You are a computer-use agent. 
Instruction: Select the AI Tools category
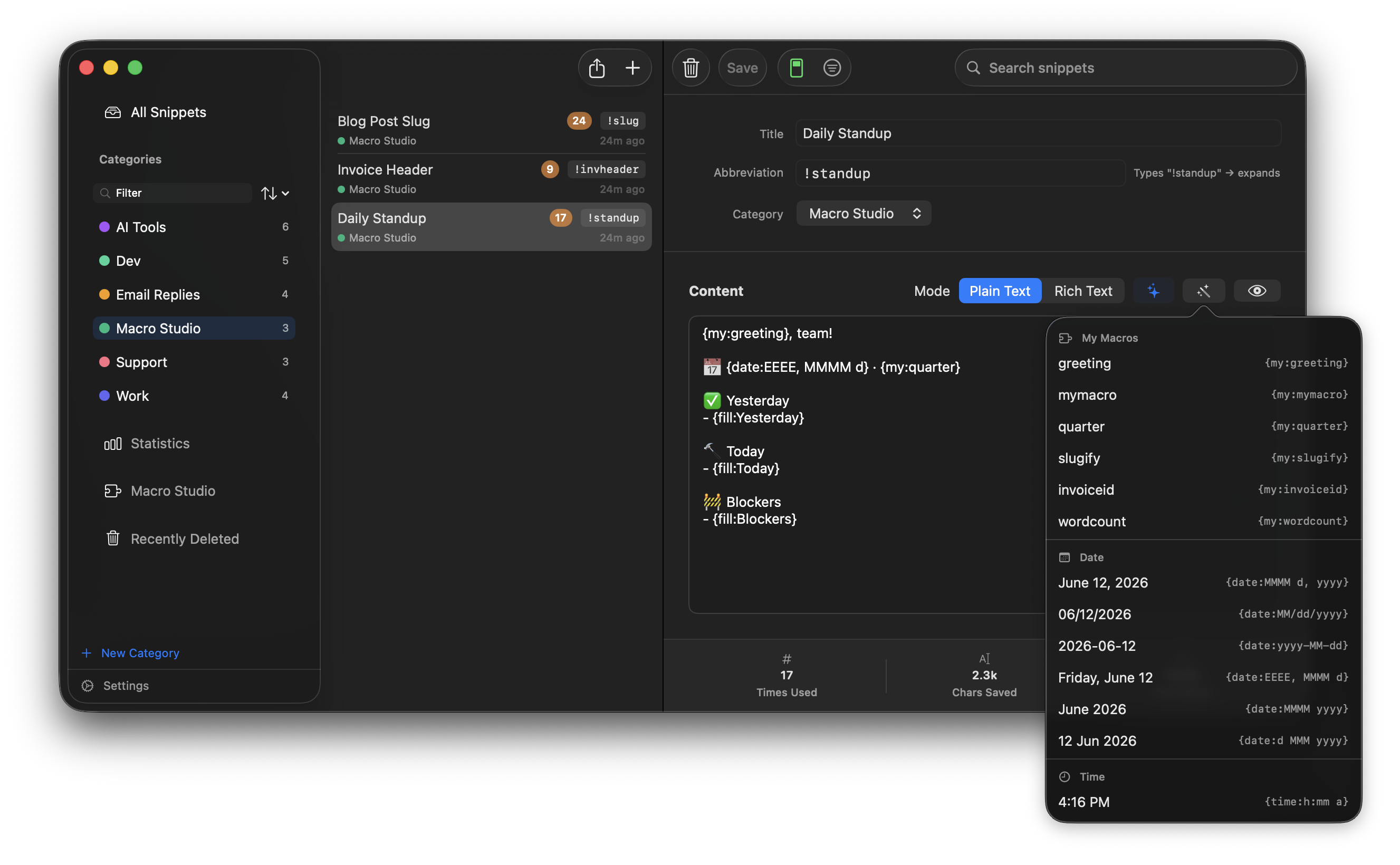point(194,227)
